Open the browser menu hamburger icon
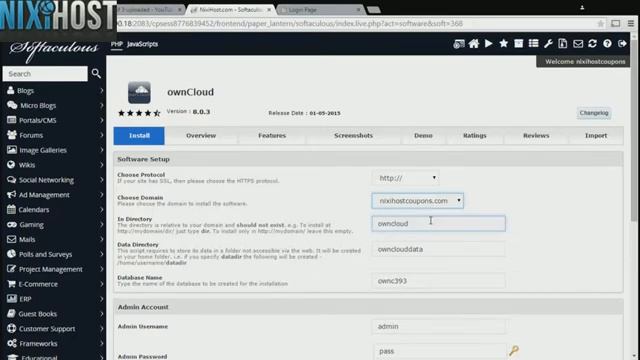640x360 pixels. point(631,24)
